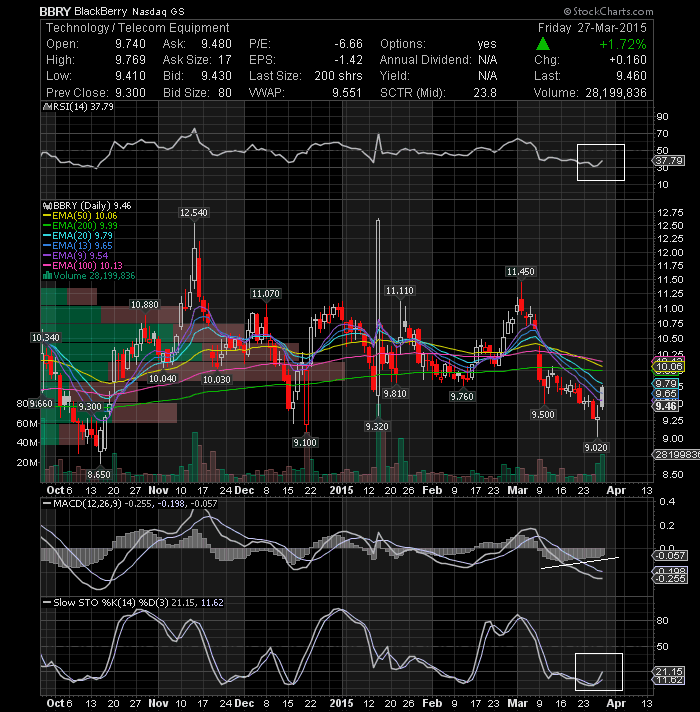The image size is (700, 712).
Task: Click the -0.057 MACD histogram axis tag
Action: pyautogui.click(x=670, y=555)
